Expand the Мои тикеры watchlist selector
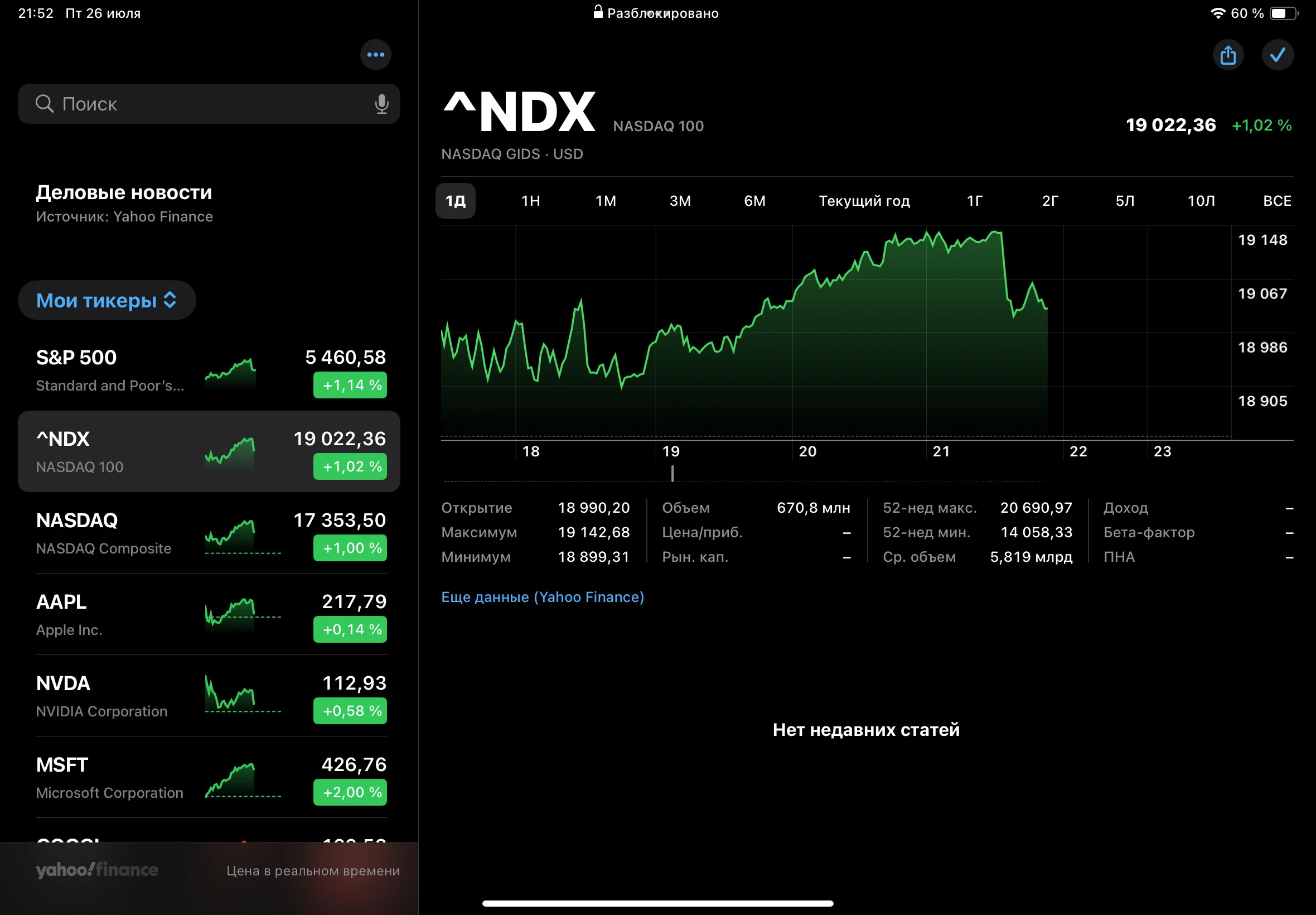1316x915 pixels. pos(107,300)
